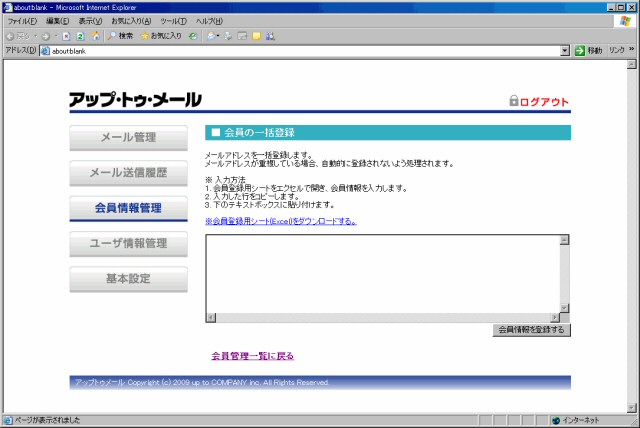Screen dimensions: 640x428
Task: Click the text area scroll up arrow
Action: 564,240
